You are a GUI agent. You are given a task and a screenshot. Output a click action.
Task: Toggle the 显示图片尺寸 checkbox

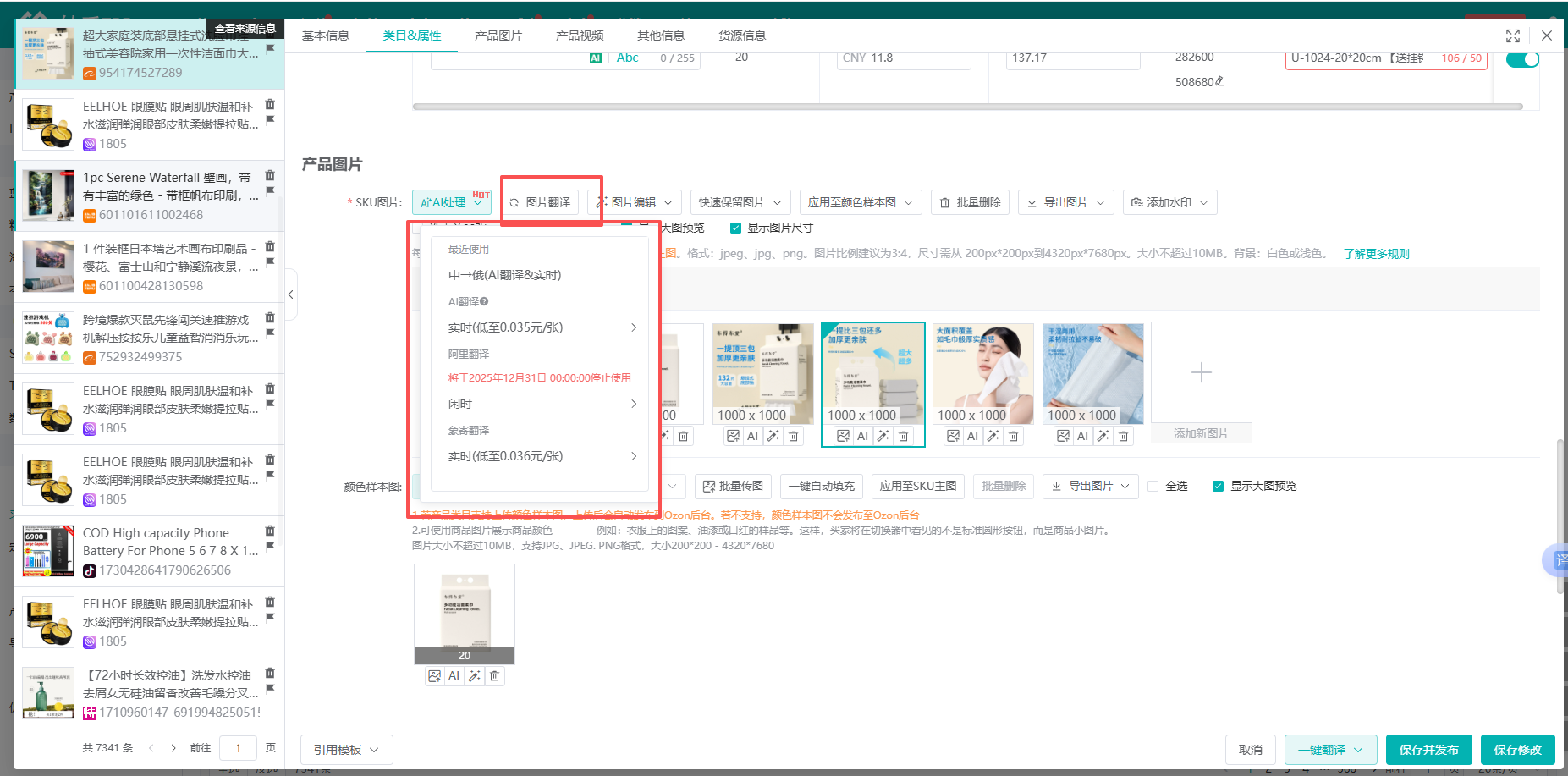point(735,228)
